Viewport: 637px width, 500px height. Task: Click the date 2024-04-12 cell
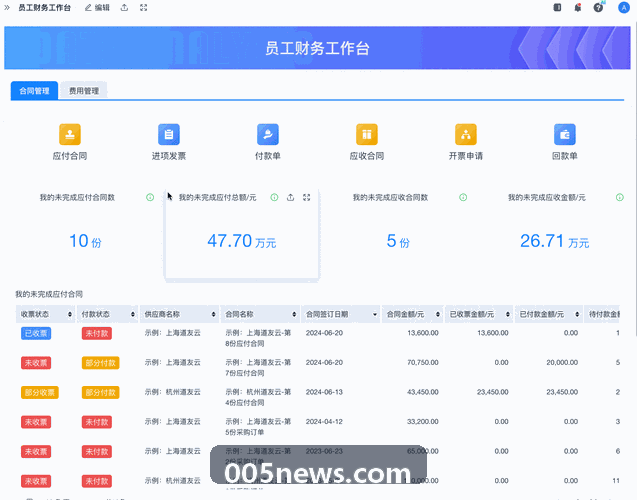(x=324, y=422)
